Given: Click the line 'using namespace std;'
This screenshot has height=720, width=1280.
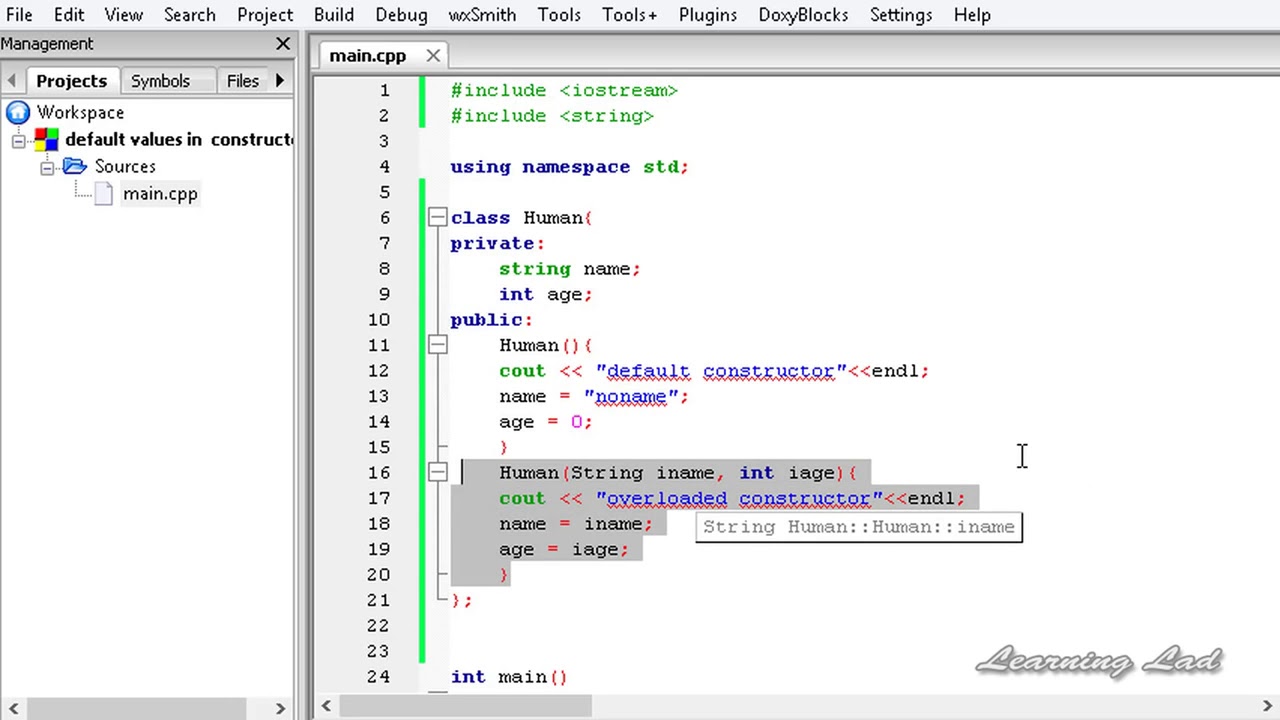Looking at the screenshot, I should (x=569, y=167).
